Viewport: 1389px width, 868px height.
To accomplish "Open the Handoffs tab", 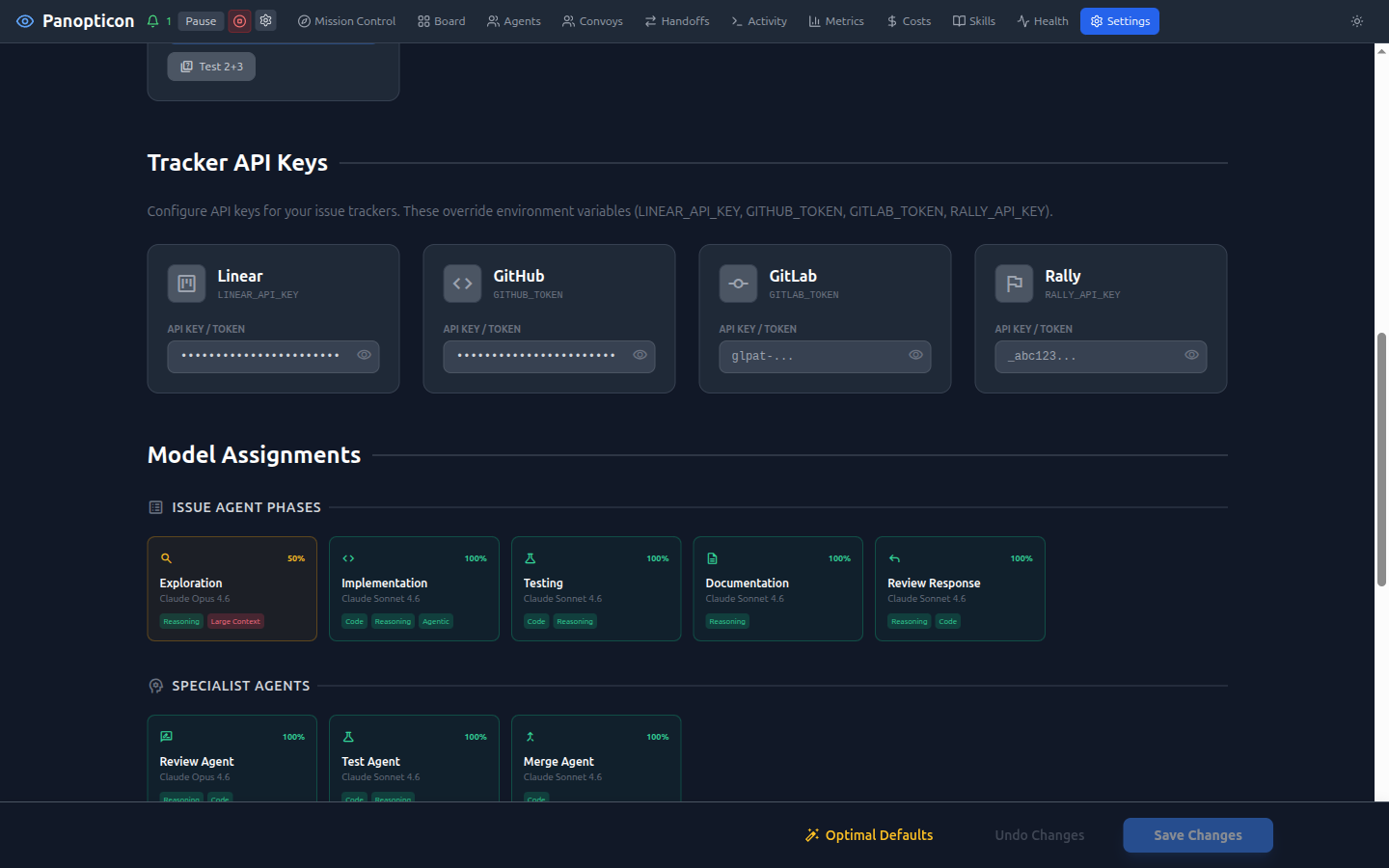I will 677,21.
